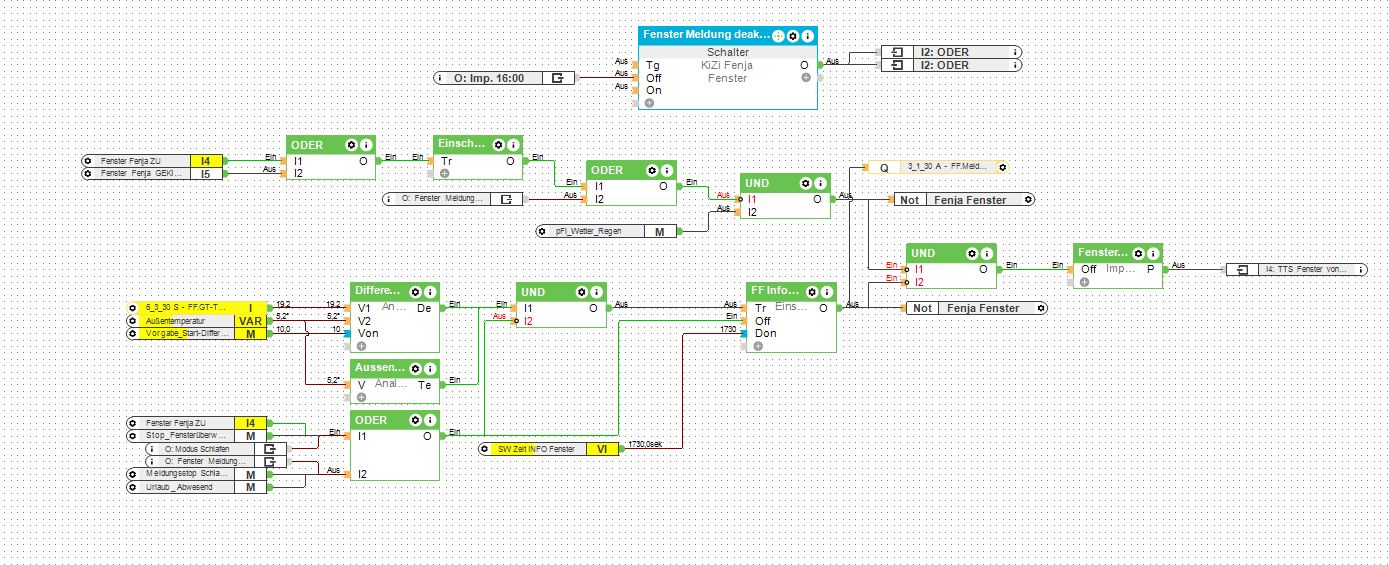The image size is (1389, 565).
Task: Select the SW Zeit INFO Fenster input
Action: click(x=552, y=449)
